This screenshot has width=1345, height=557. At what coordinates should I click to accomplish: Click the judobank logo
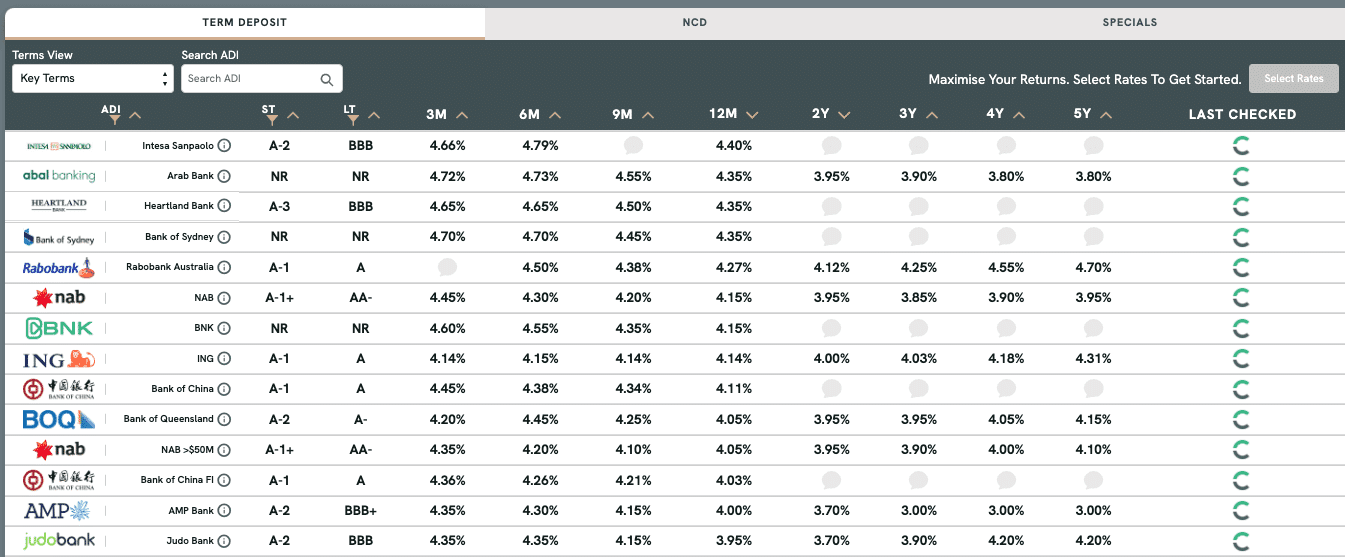click(x=59, y=541)
